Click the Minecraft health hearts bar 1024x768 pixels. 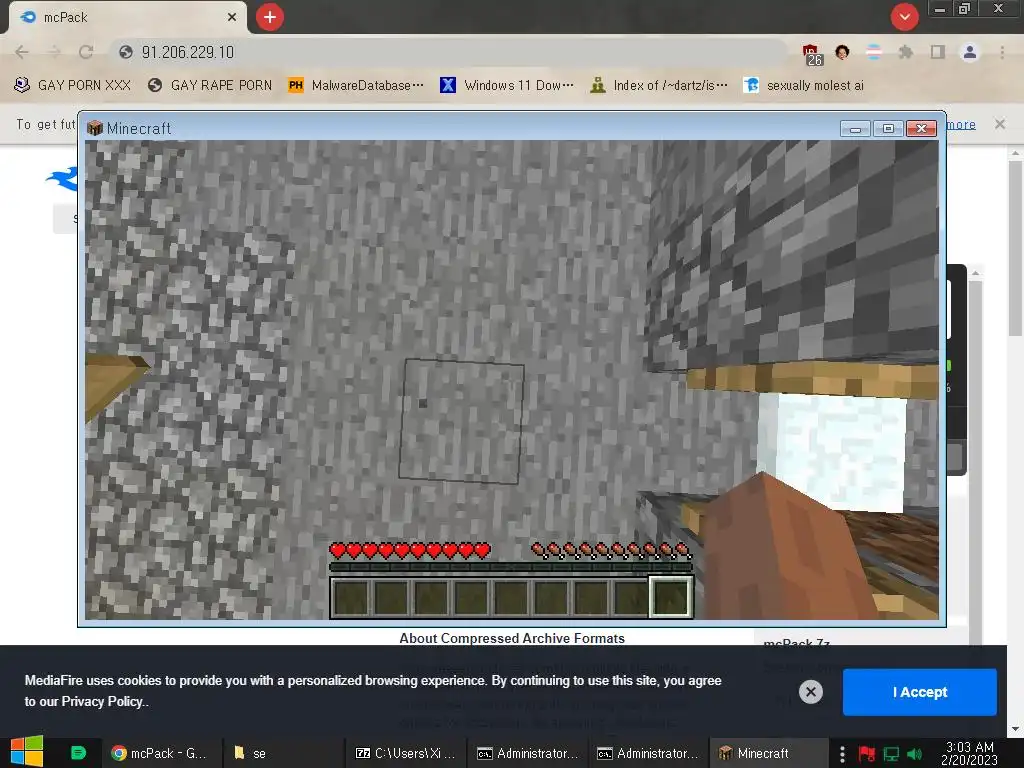point(410,551)
